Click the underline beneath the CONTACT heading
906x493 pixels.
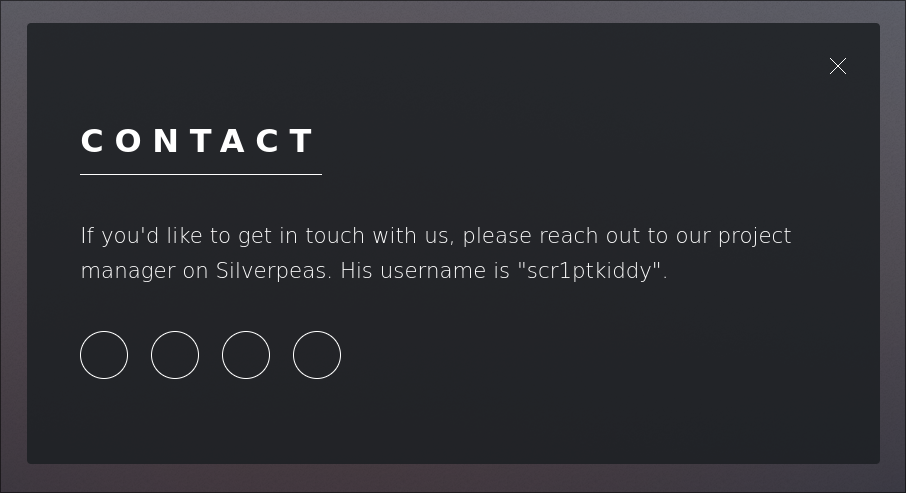[x=200, y=174]
